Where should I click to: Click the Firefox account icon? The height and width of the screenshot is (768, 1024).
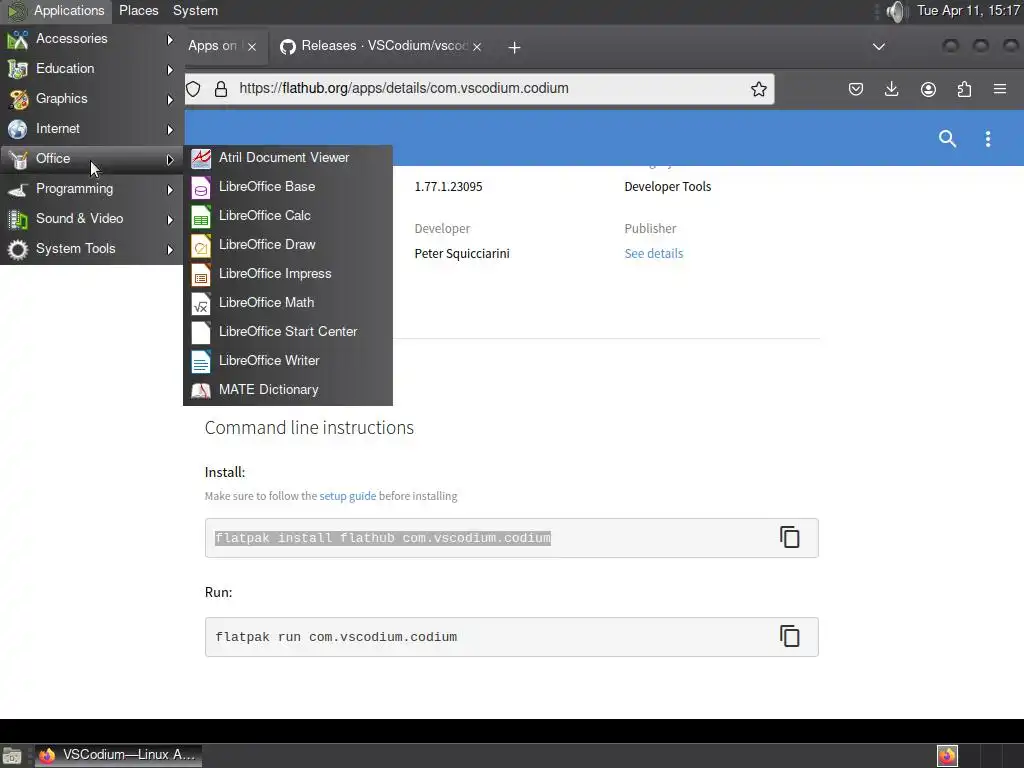coord(928,89)
